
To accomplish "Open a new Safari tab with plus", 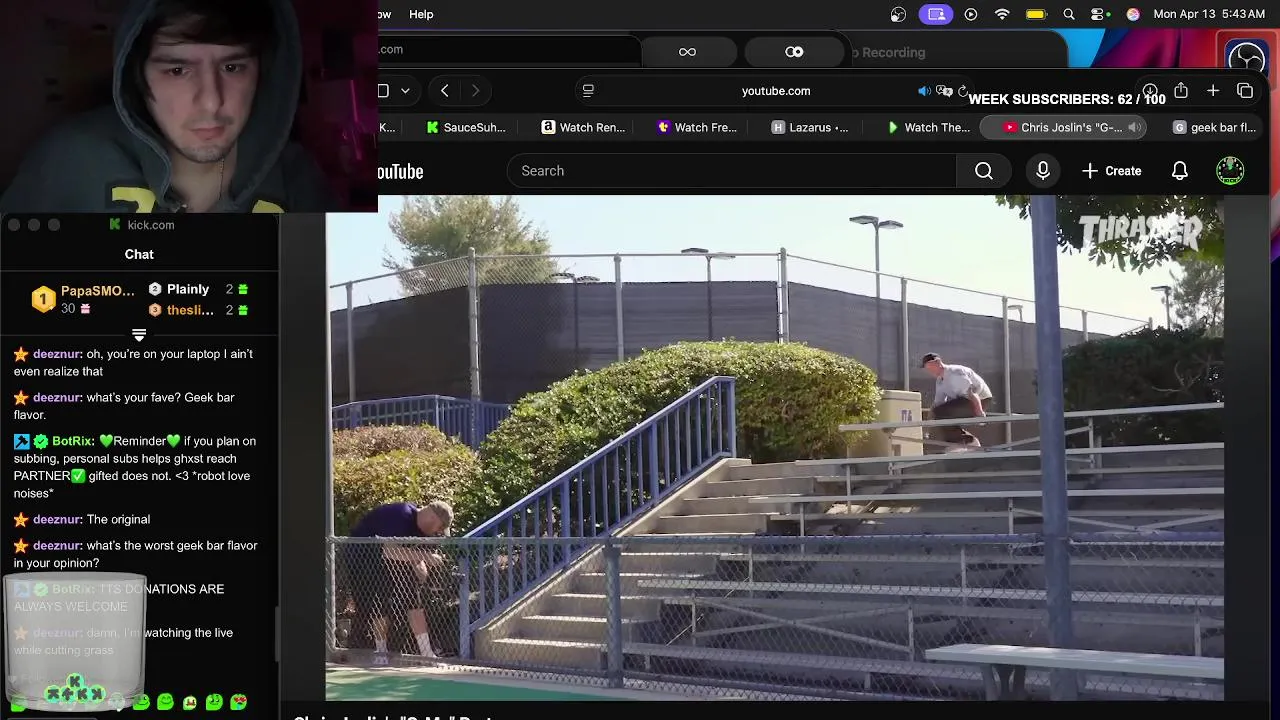I will 1213,91.
